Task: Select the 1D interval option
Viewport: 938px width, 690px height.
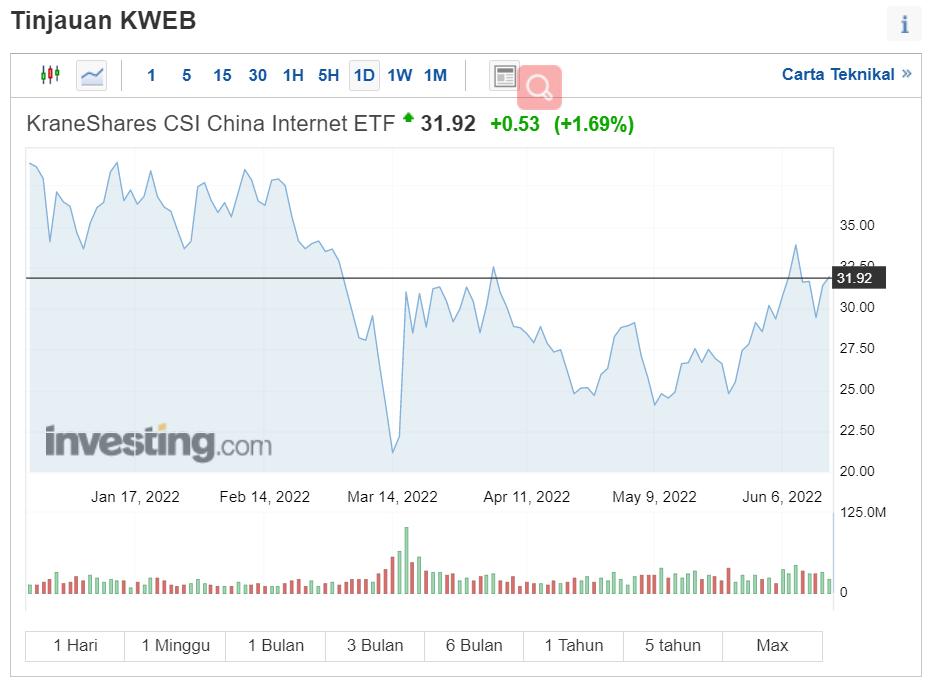Action: (364, 75)
